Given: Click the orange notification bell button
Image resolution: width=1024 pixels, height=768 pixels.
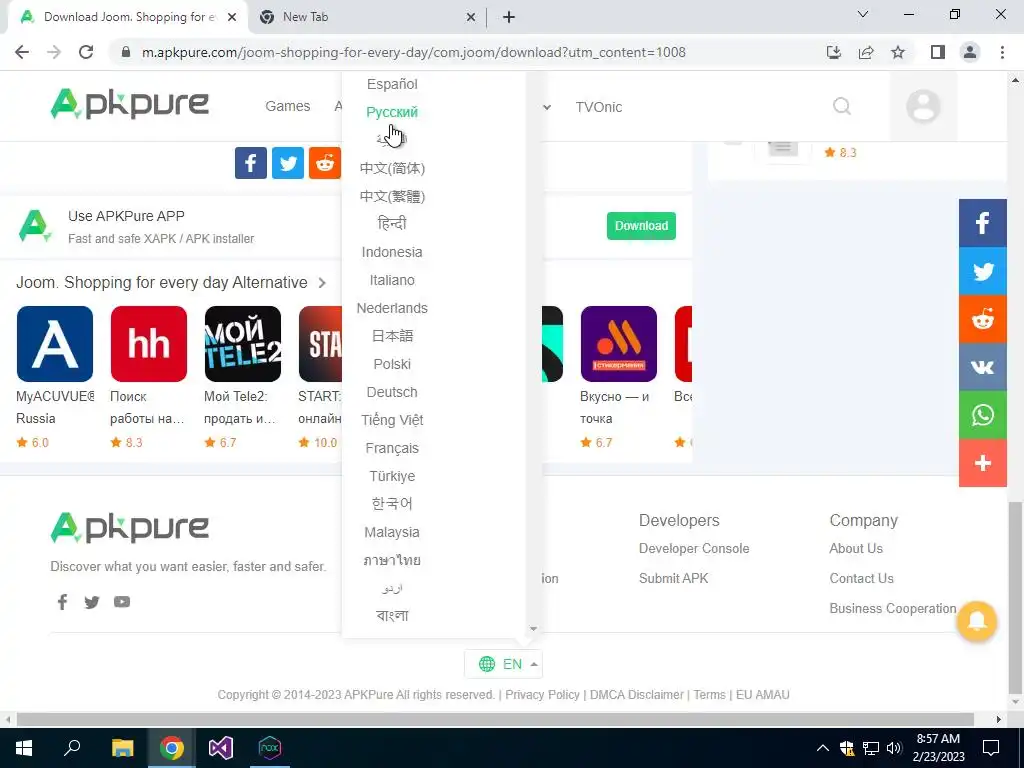Looking at the screenshot, I should pyautogui.click(x=976, y=620).
